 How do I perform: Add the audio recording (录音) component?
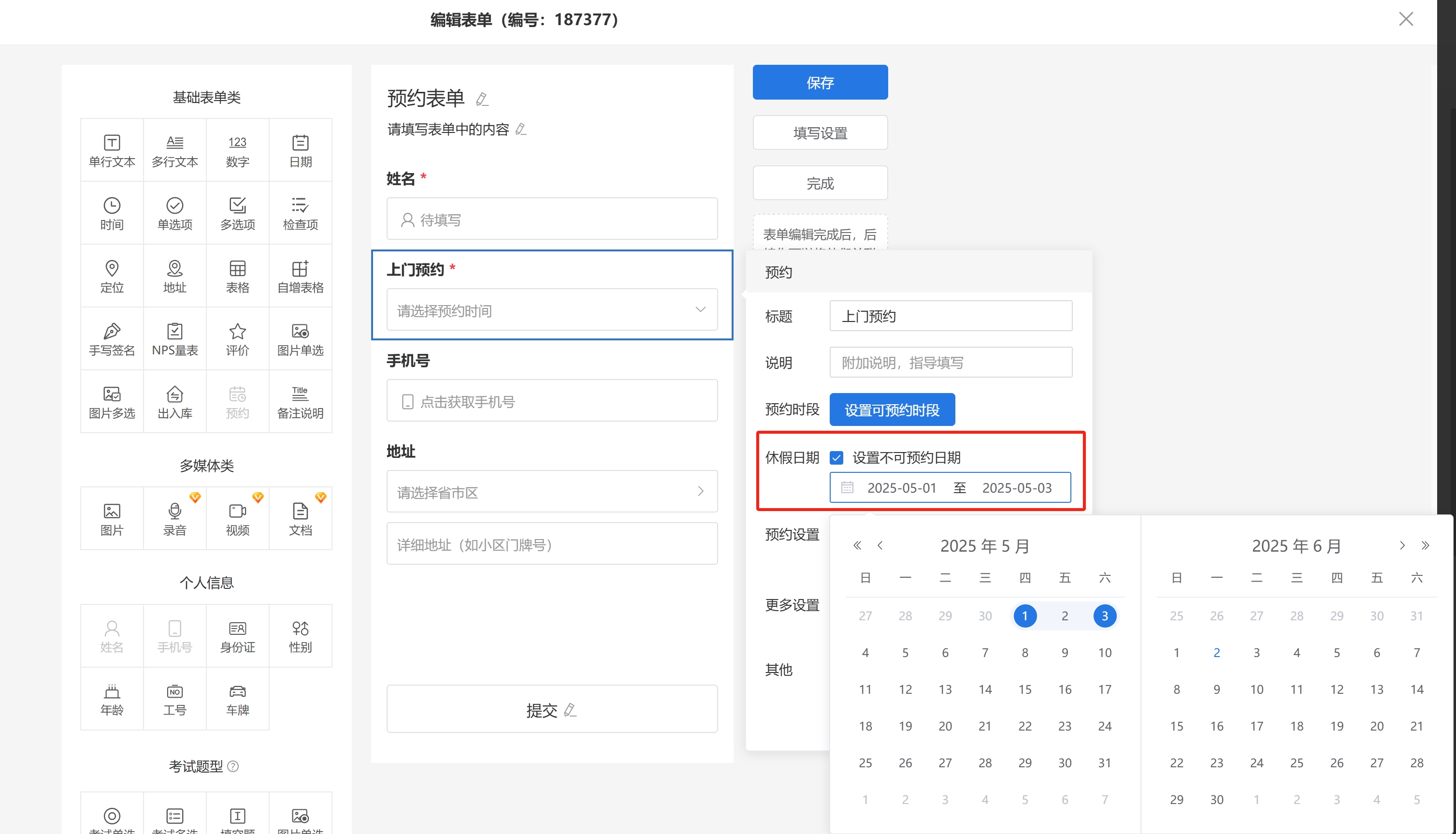click(174, 519)
